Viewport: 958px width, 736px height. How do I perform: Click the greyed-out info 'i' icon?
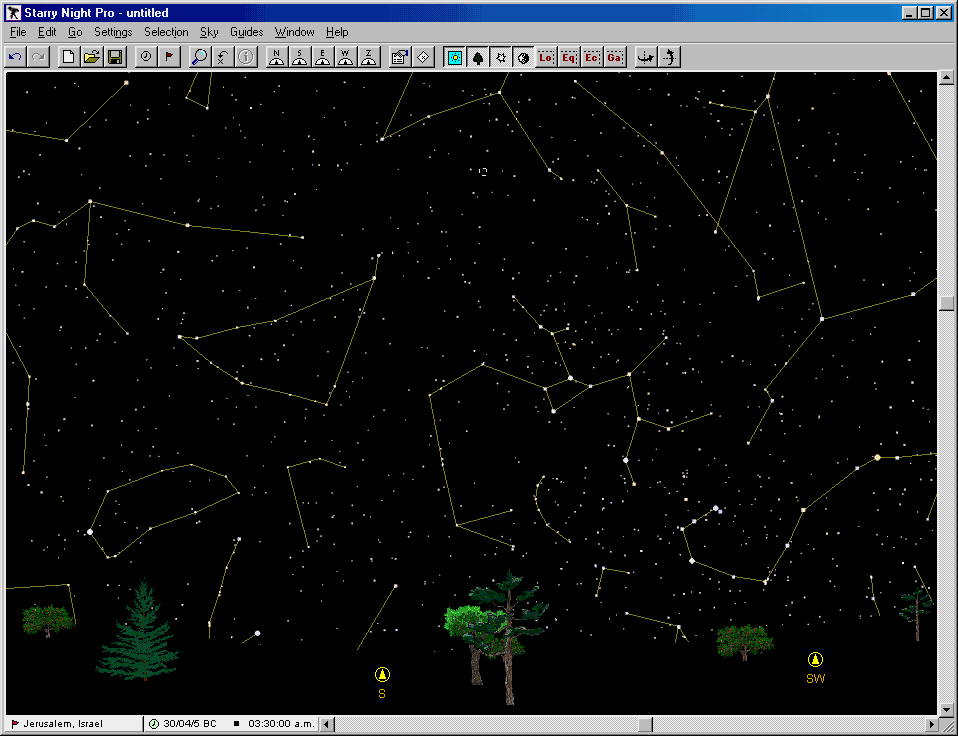coord(246,57)
